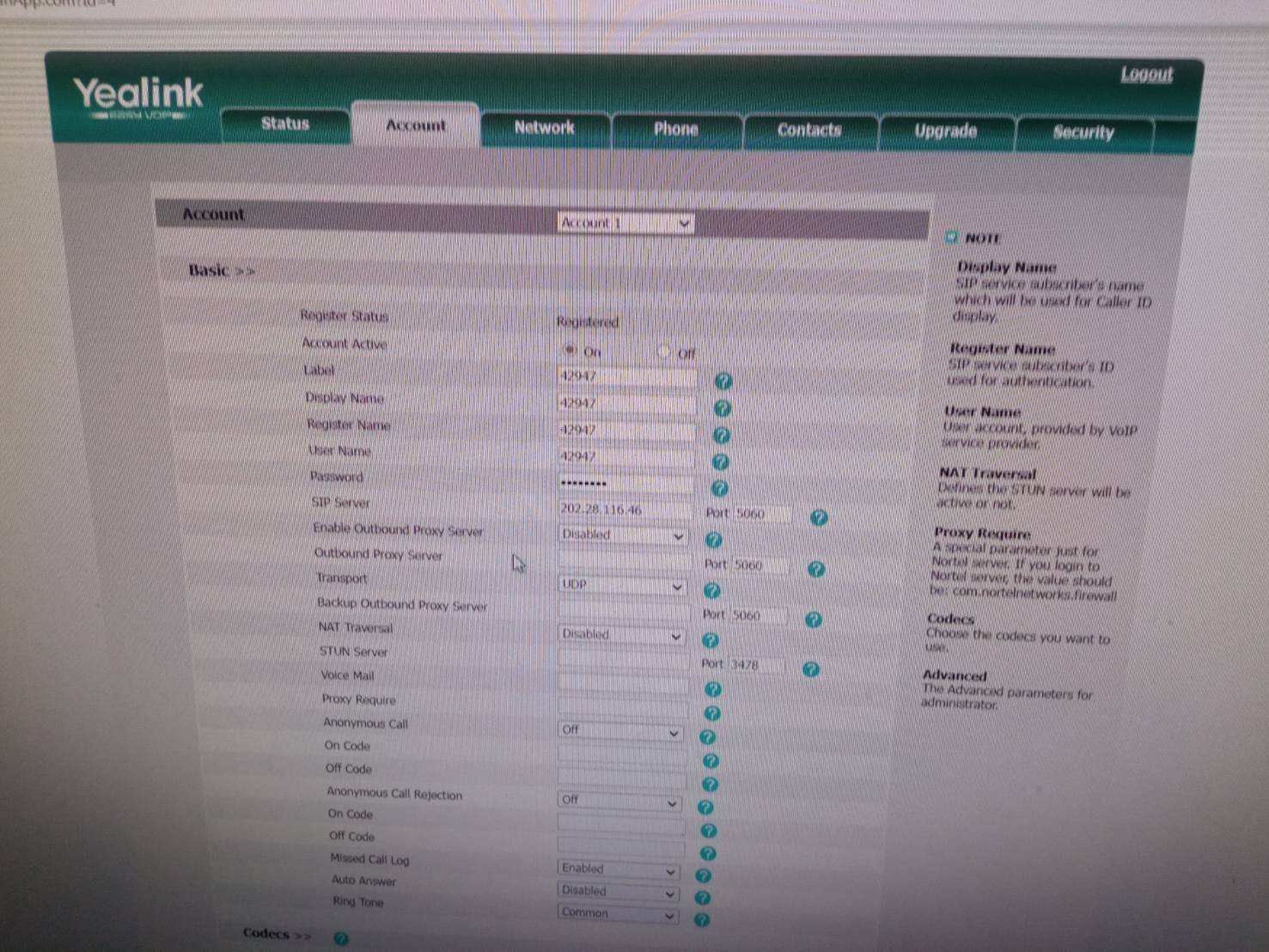Viewport: 1269px width, 952px height.
Task: Click the STUN Server Port field
Action: coord(758,665)
